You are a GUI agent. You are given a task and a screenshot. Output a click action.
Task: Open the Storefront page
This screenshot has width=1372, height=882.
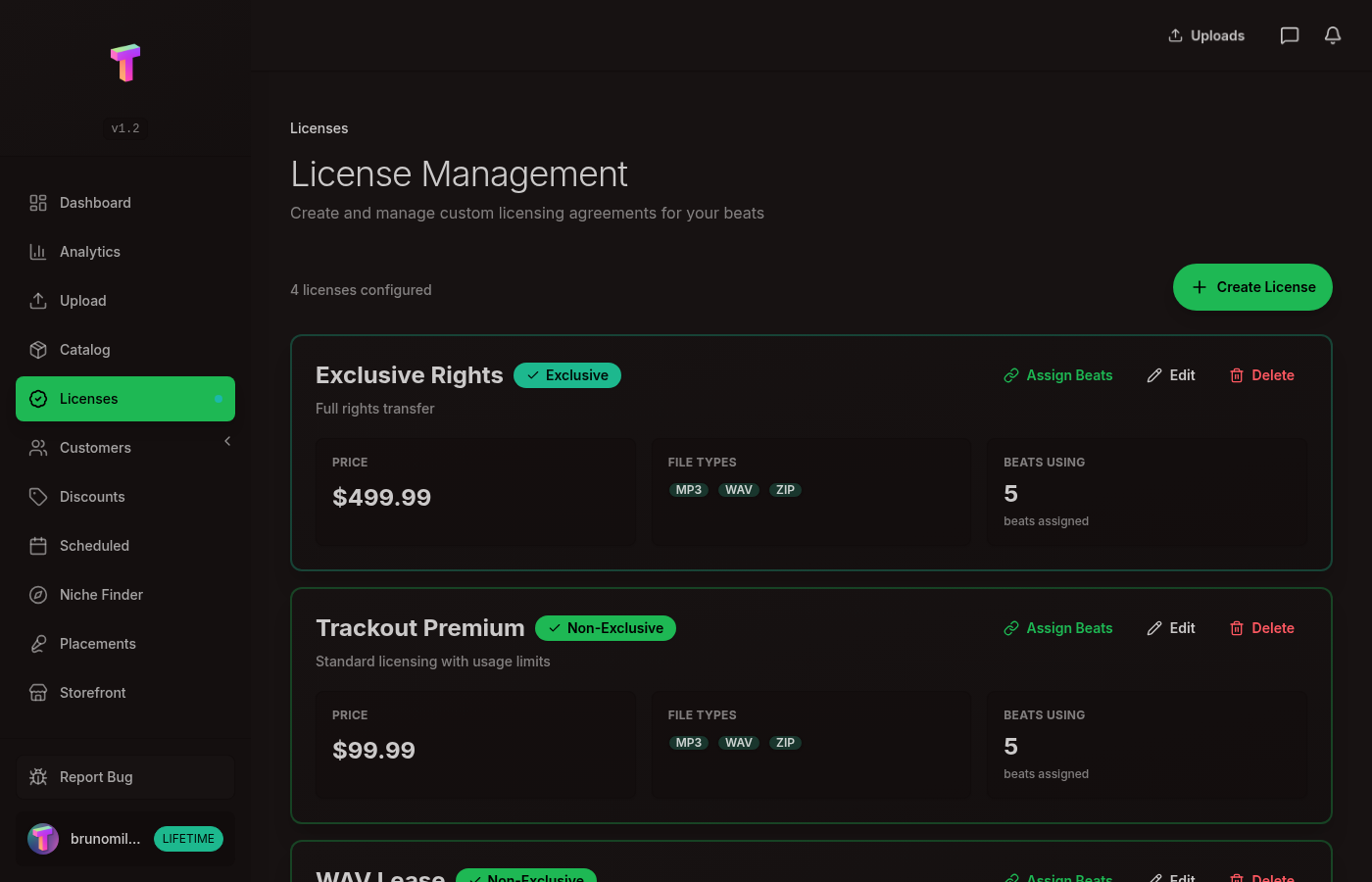[x=92, y=693]
